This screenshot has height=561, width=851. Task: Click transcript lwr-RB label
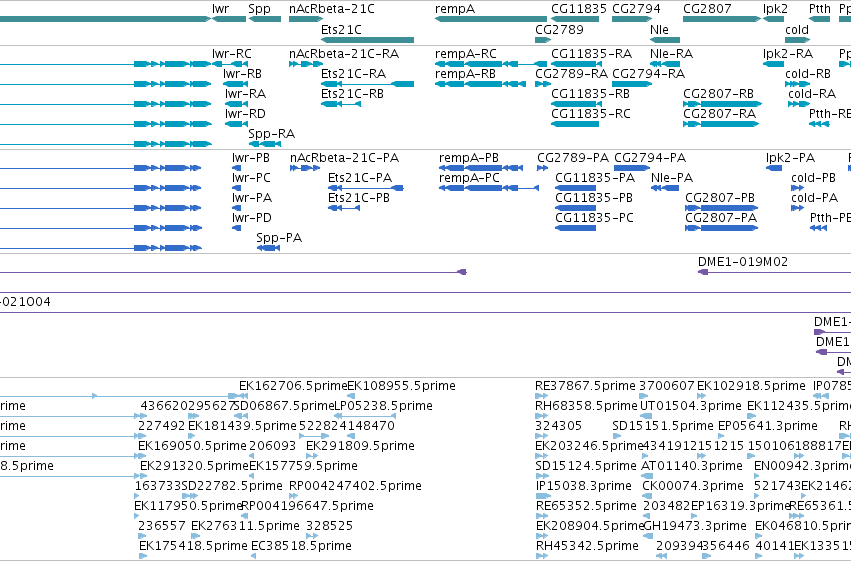tap(242, 73)
